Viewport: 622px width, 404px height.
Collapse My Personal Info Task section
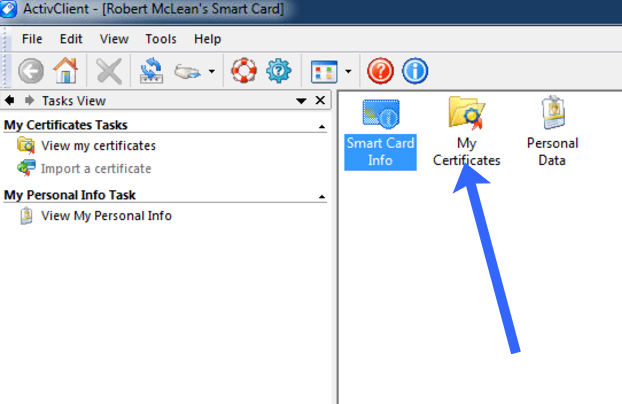pos(322,197)
